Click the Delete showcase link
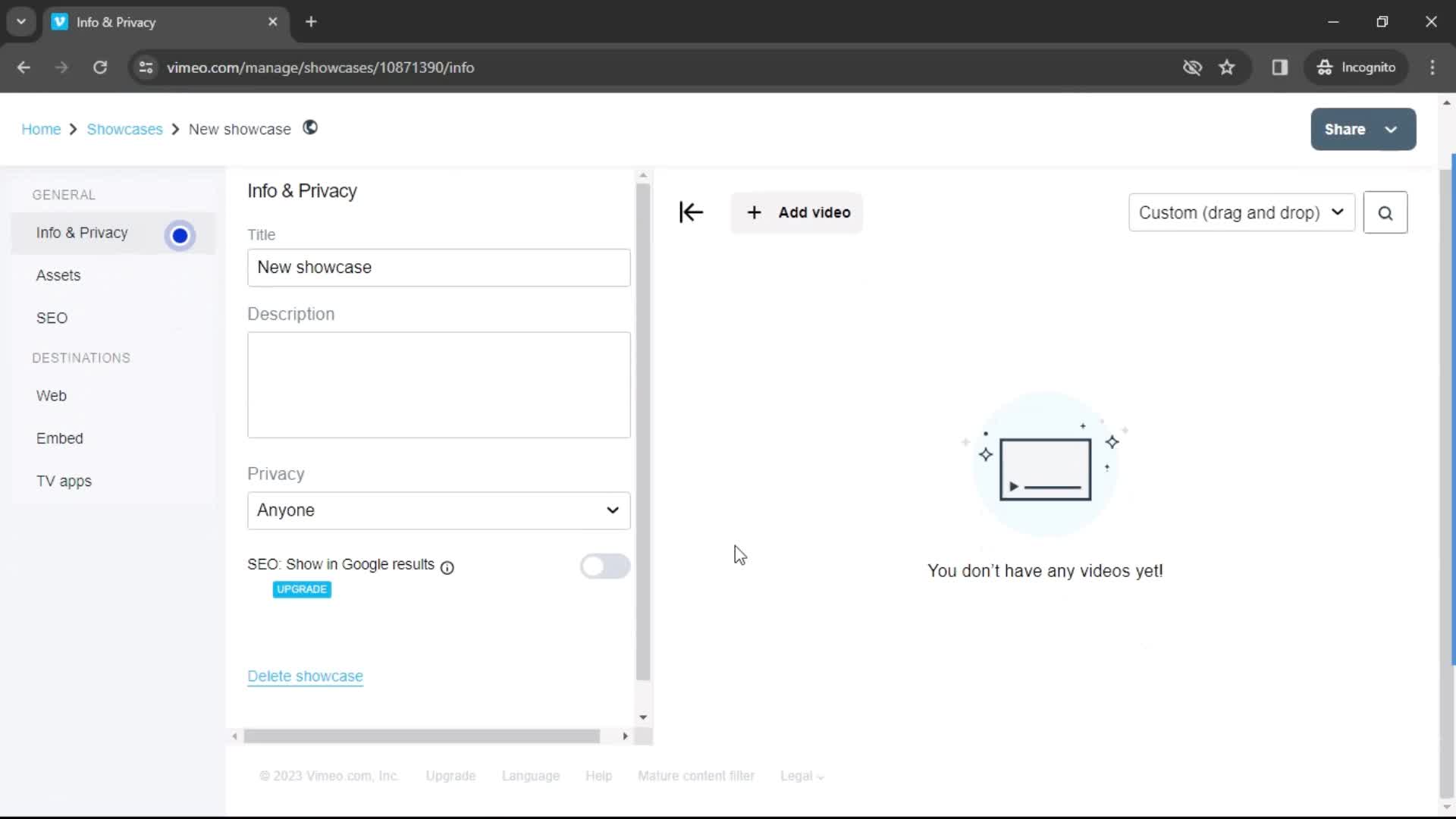 [x=305, y=676]
